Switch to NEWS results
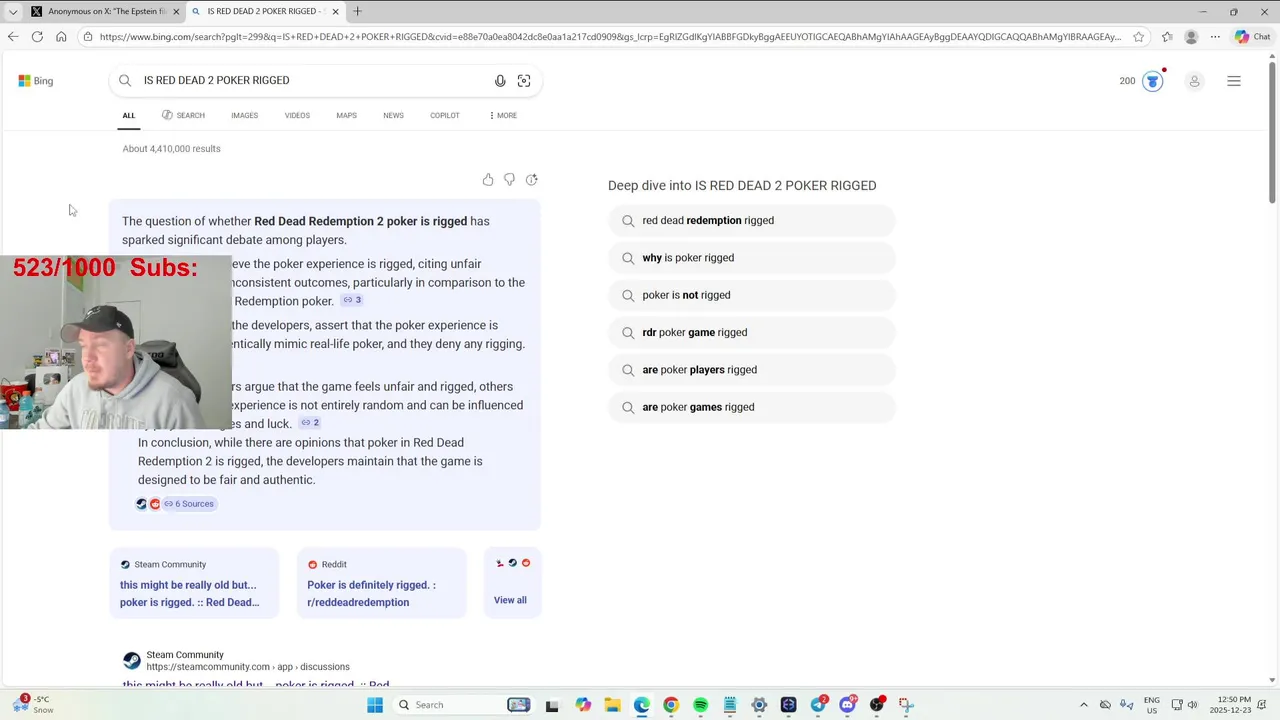The width and height of the screenshot is (1280, 720). (393, 116)
